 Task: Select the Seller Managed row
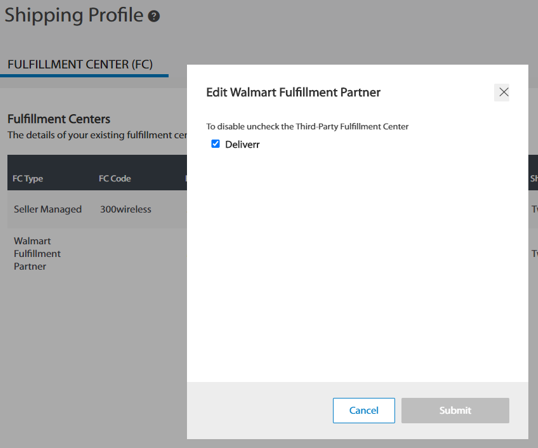pyautogui.click(x=97, y=209)
